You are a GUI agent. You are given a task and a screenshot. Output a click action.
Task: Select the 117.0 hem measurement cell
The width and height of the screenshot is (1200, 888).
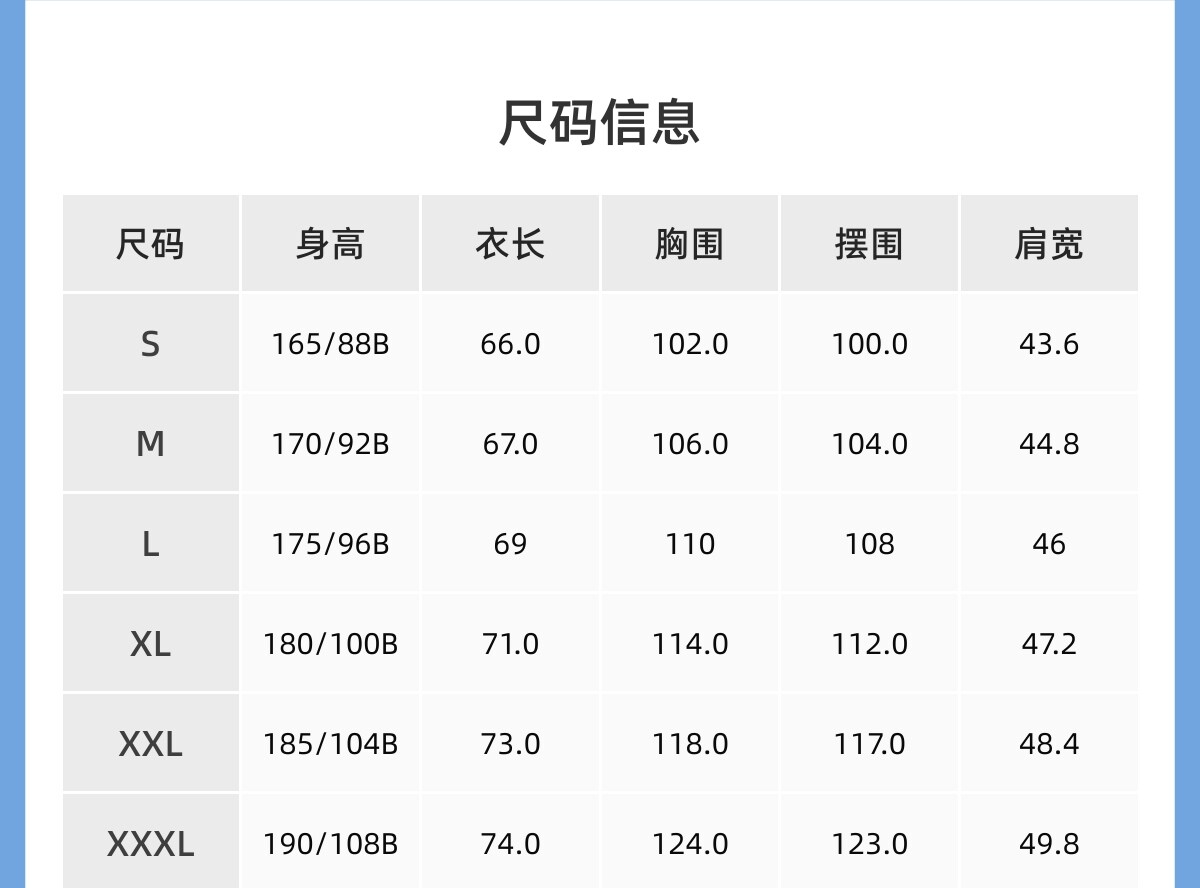[x=869, y=744]
